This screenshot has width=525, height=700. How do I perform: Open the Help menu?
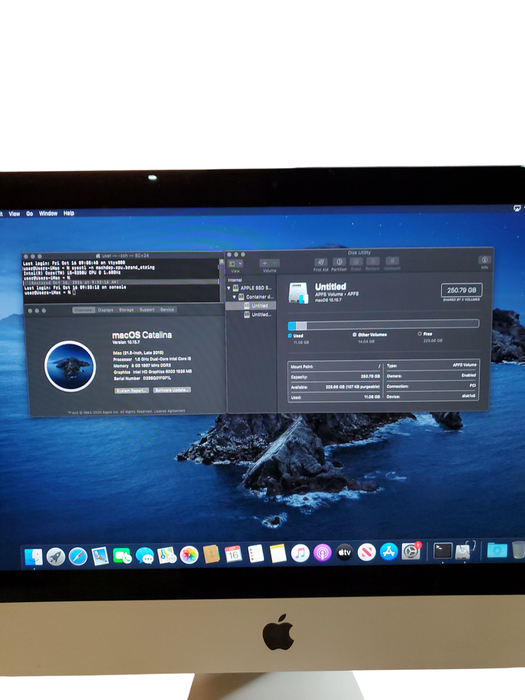[69, 213]
